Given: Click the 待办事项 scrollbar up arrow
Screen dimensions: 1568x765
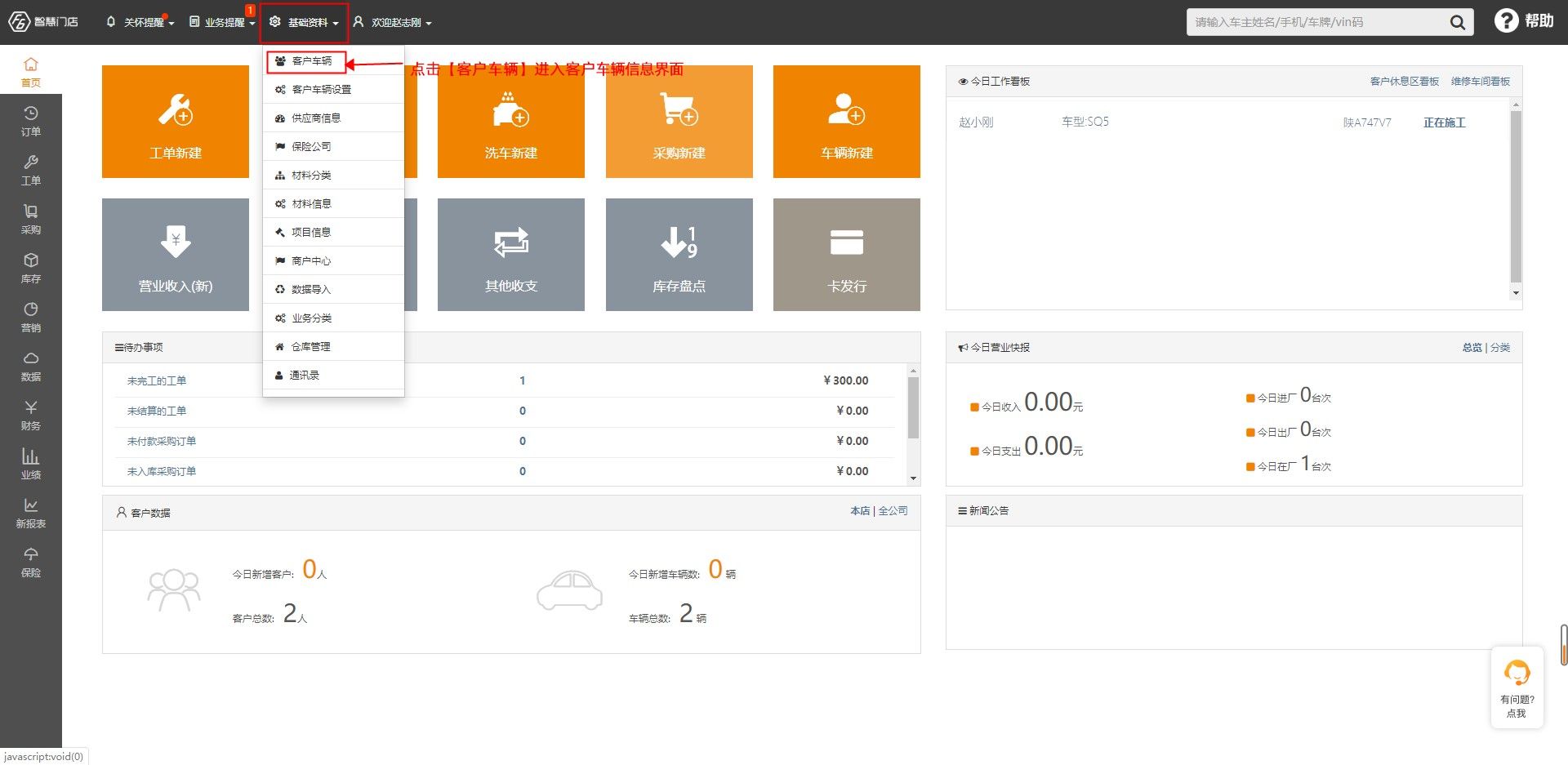Looking at the screenshot, I should click(x=913, y=371).
